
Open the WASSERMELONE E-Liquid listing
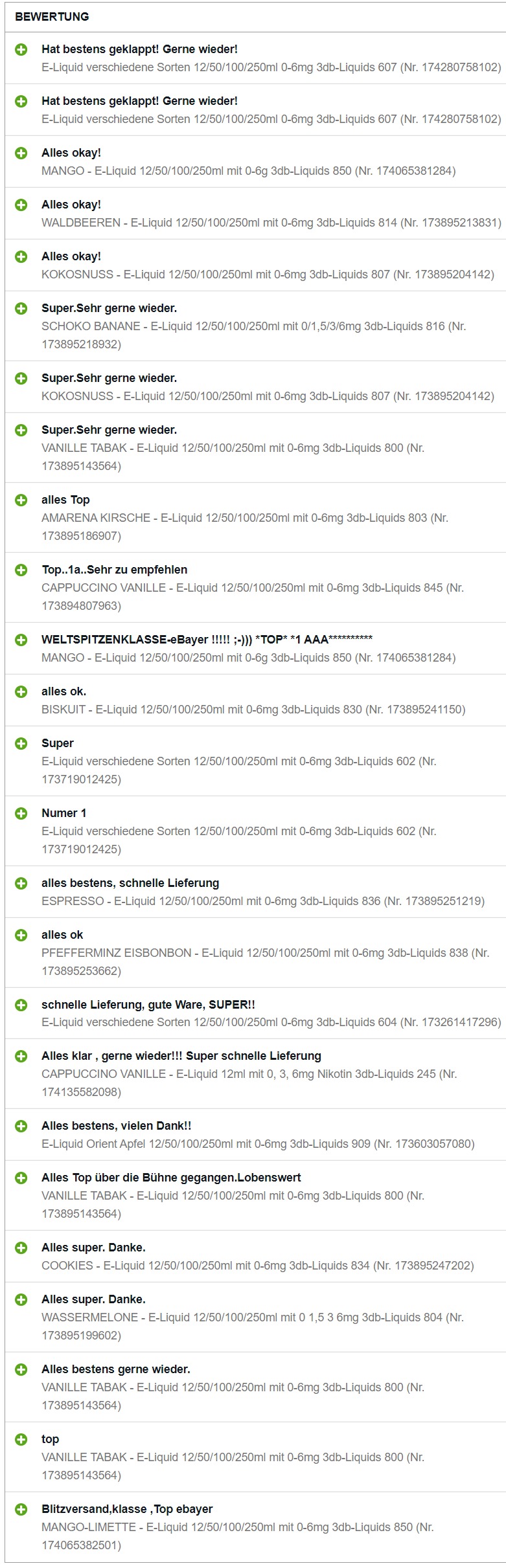tap(253, 1327)
